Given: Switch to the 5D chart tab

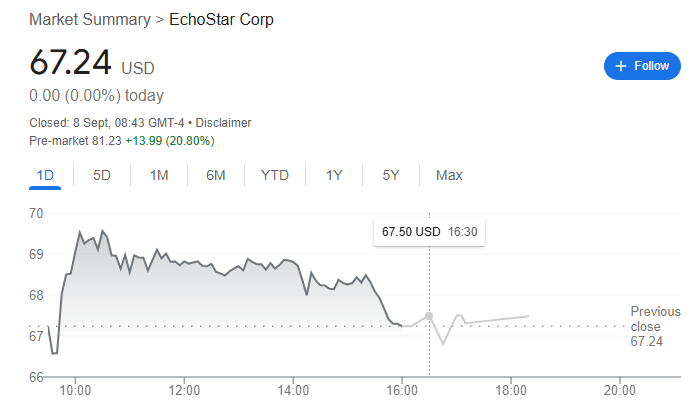Looking at the screenshot, I should 101,175.
